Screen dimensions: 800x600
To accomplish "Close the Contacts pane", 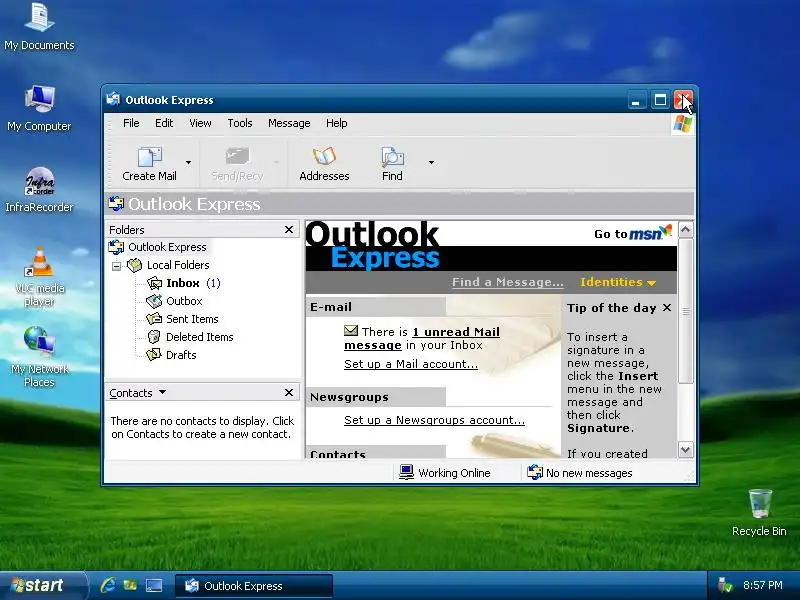I will [x=289, y=392].
